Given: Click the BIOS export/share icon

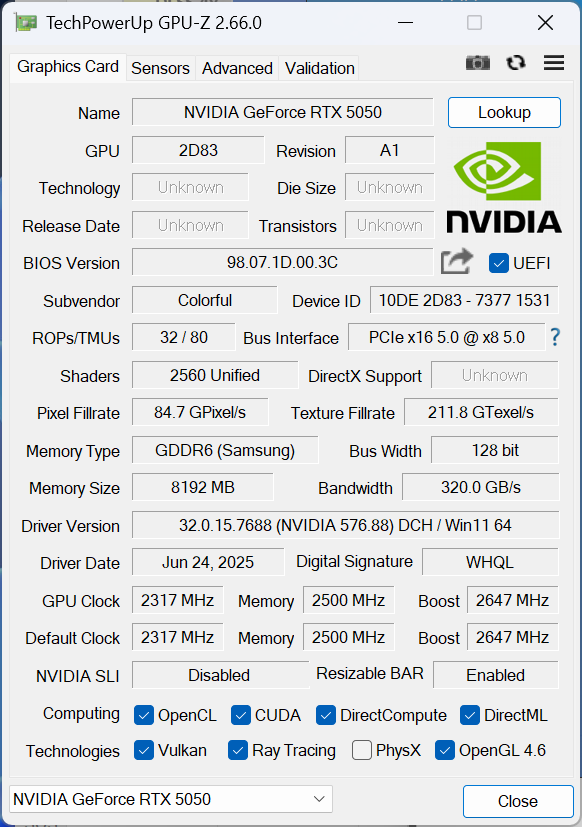Looking at the screenshot, I should (x=456, y=260).
